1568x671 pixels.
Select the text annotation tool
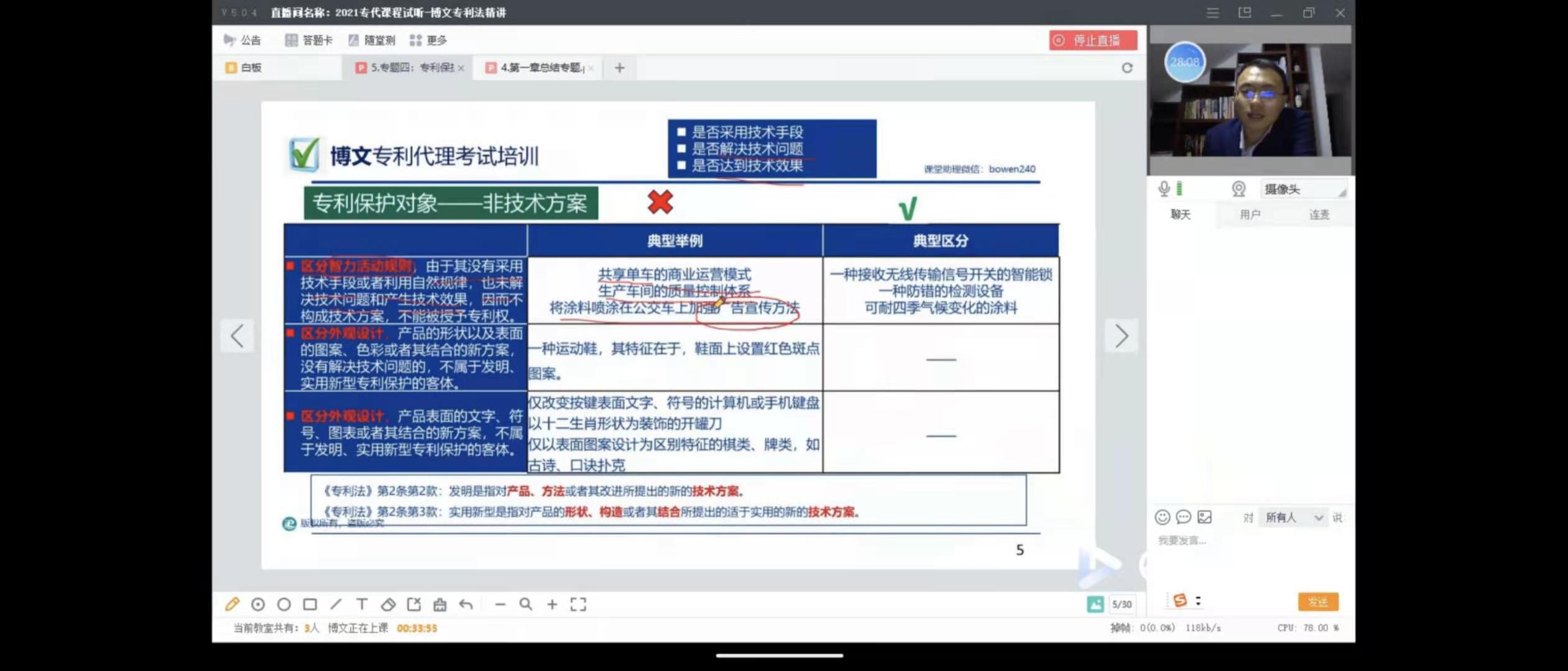click(362, 604)
